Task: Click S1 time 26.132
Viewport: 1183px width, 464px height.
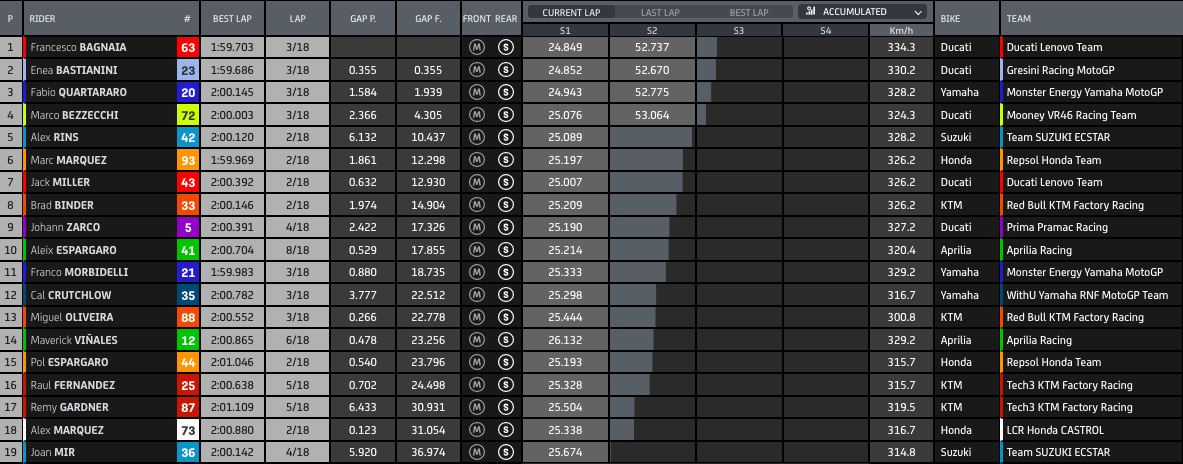Action: point(565,340)
